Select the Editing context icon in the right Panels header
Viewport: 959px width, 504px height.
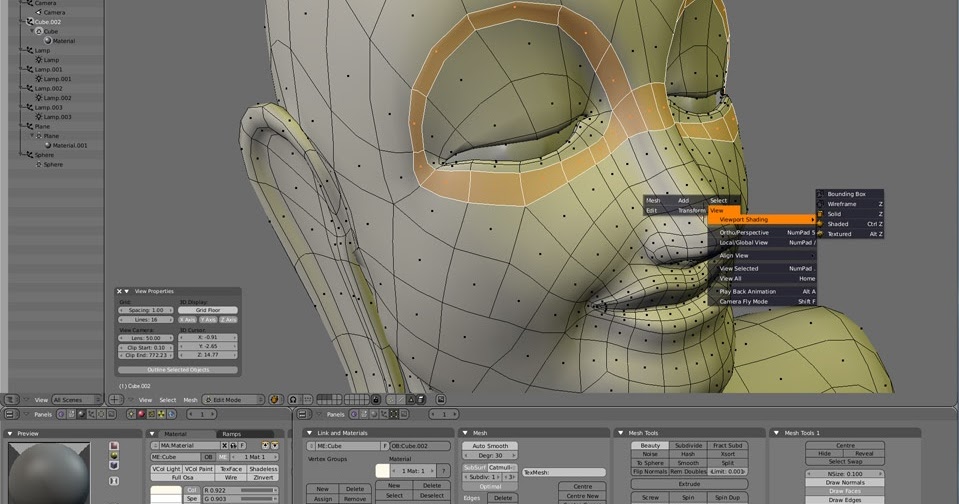pyautogui.click(x=394, y=414)
